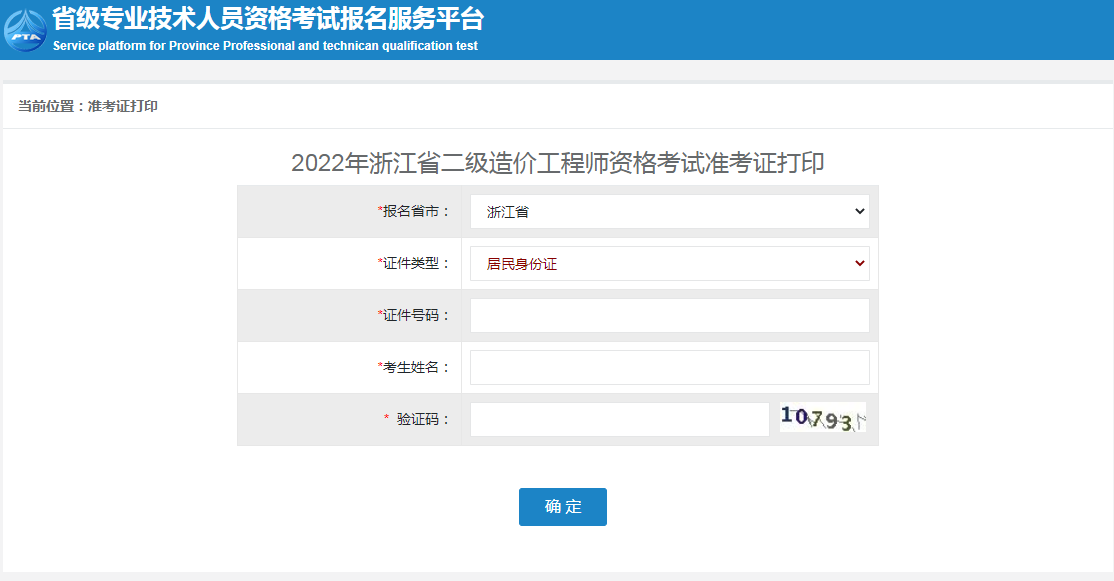
Task: Focus the 证件号码 input field
Action: coord(669,315)
